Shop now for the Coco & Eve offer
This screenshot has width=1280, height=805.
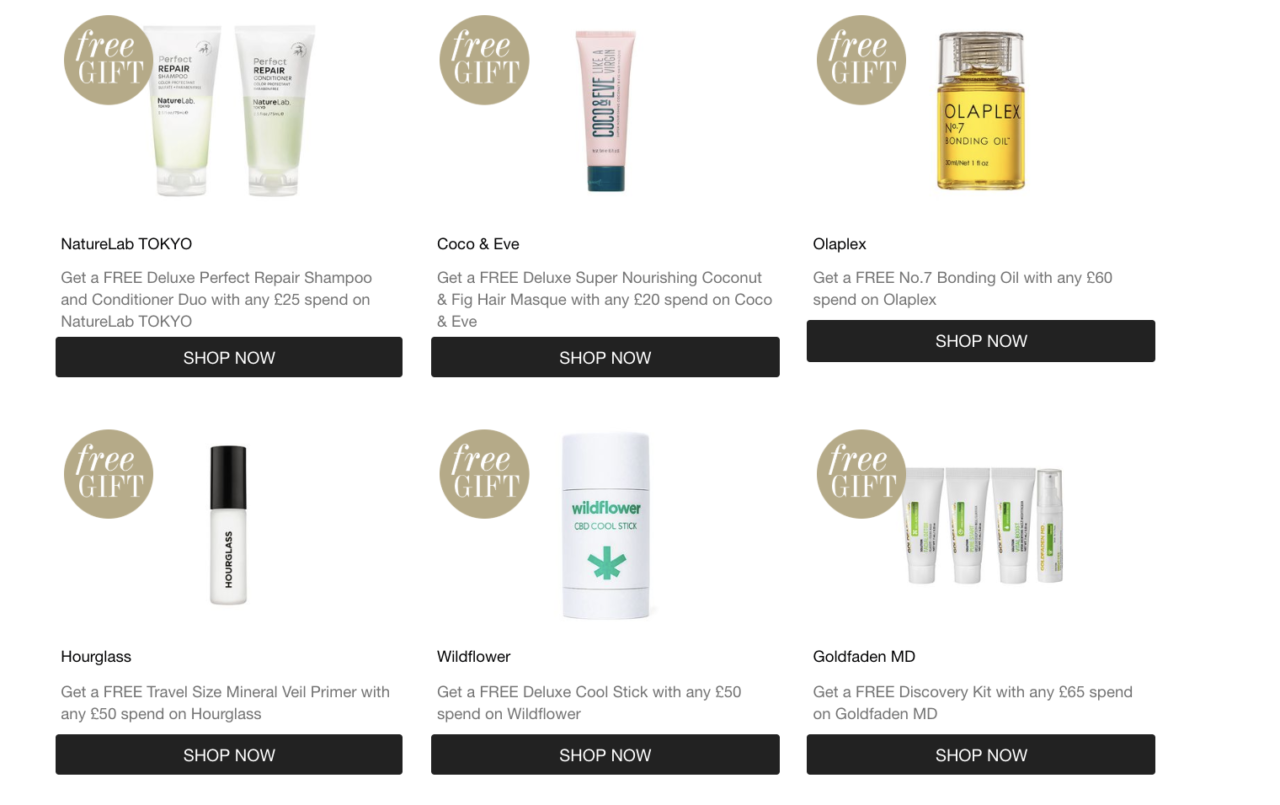pos(605,357)
